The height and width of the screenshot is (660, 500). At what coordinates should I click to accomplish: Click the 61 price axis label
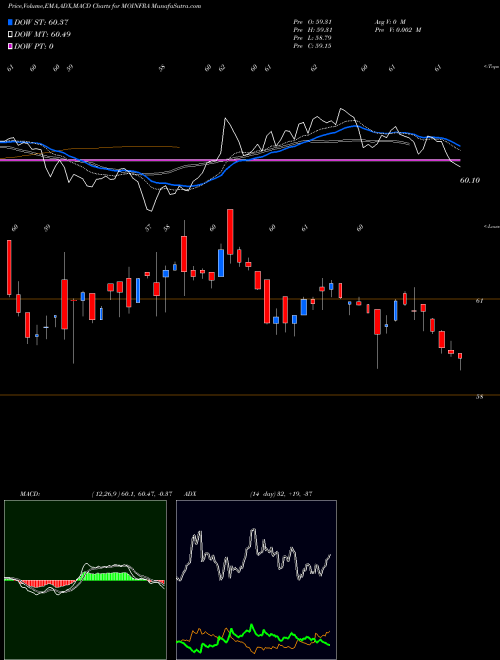(x=479, y=301)
